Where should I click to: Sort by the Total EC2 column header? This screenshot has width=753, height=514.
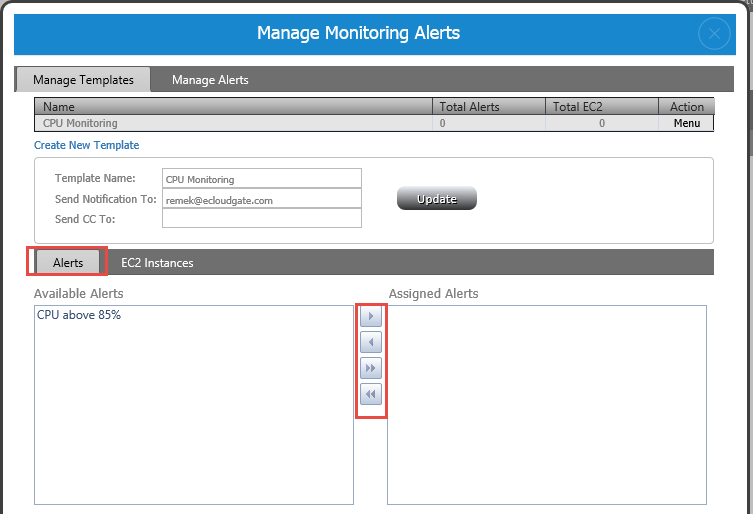click(602, 106)
